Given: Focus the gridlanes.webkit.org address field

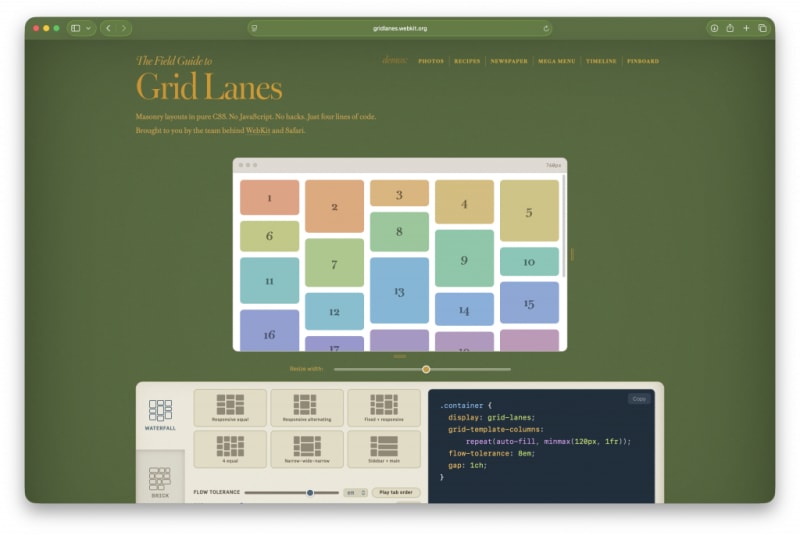Looking at the screenshot, I should (x=399, y=29).
